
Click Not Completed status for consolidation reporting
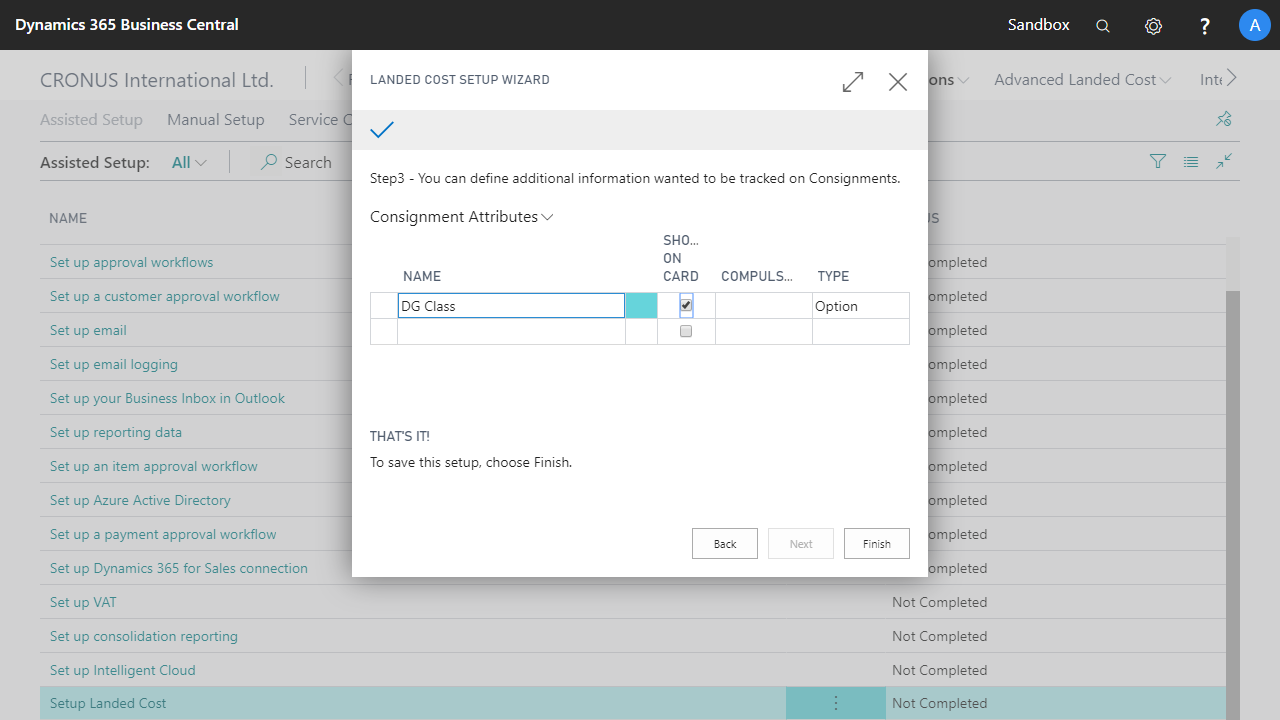939,636
